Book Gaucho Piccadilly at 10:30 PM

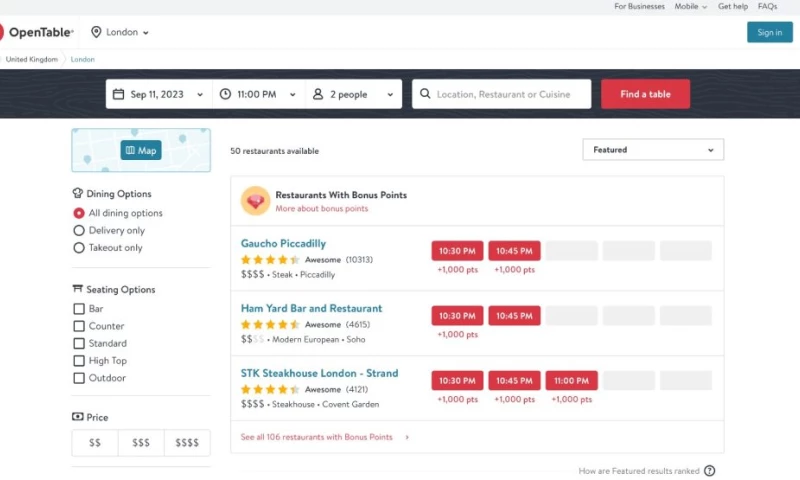457,251
